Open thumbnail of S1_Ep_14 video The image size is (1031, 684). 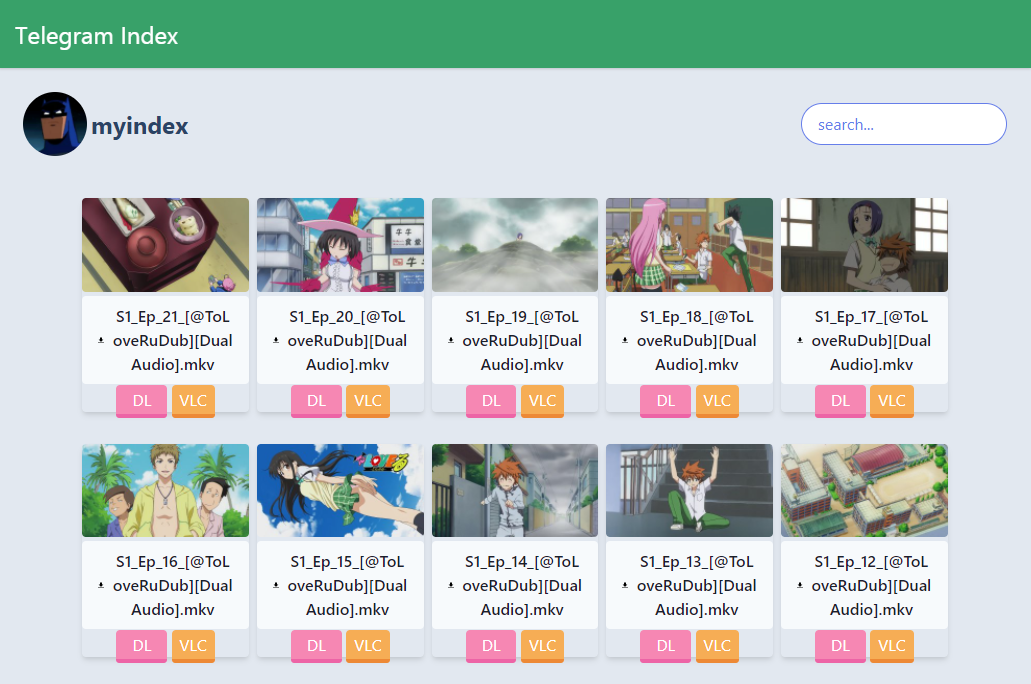515,491
